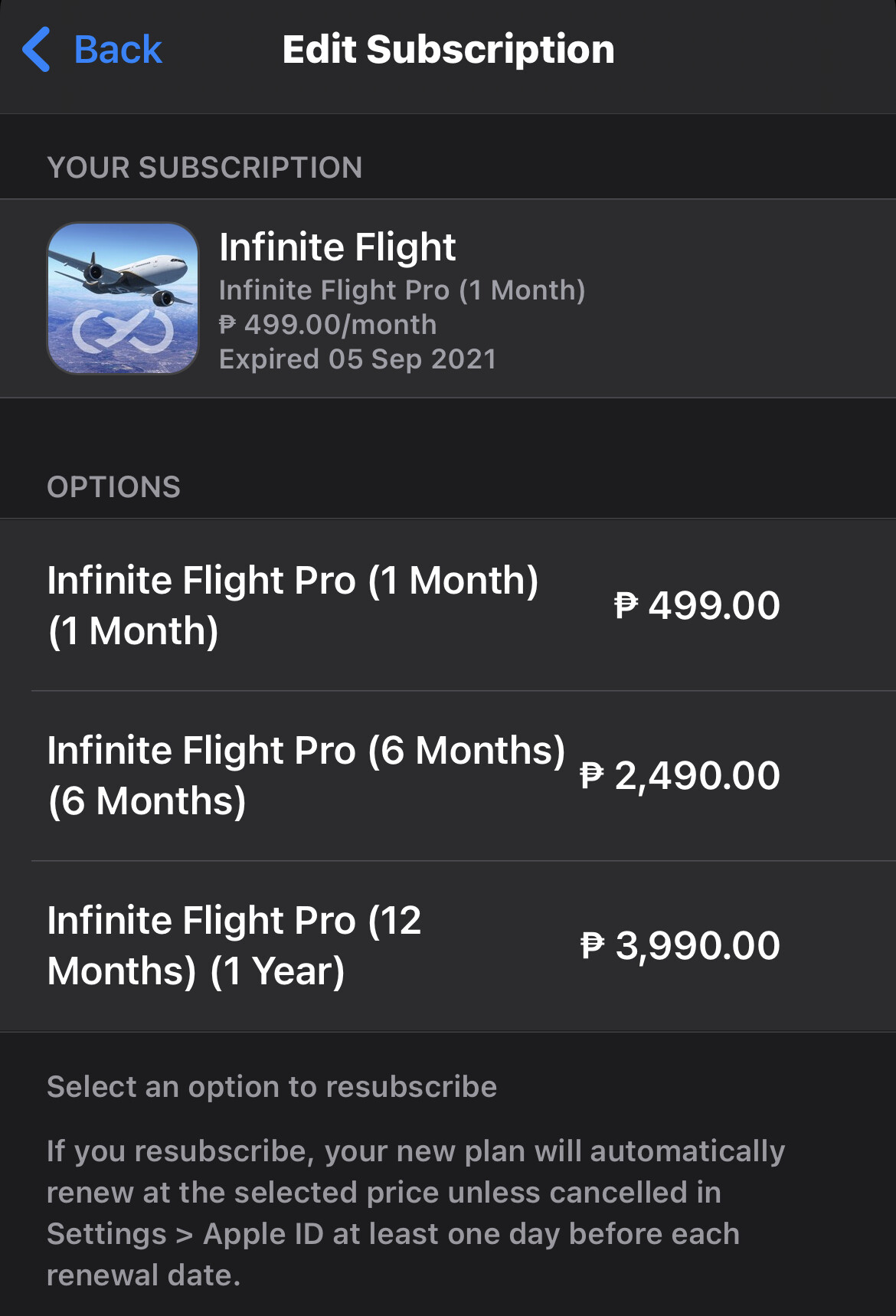Viewport: 896px width, 1316px height.
Task: Tap the blue back chevron arrow
Action: click(37, 50)
